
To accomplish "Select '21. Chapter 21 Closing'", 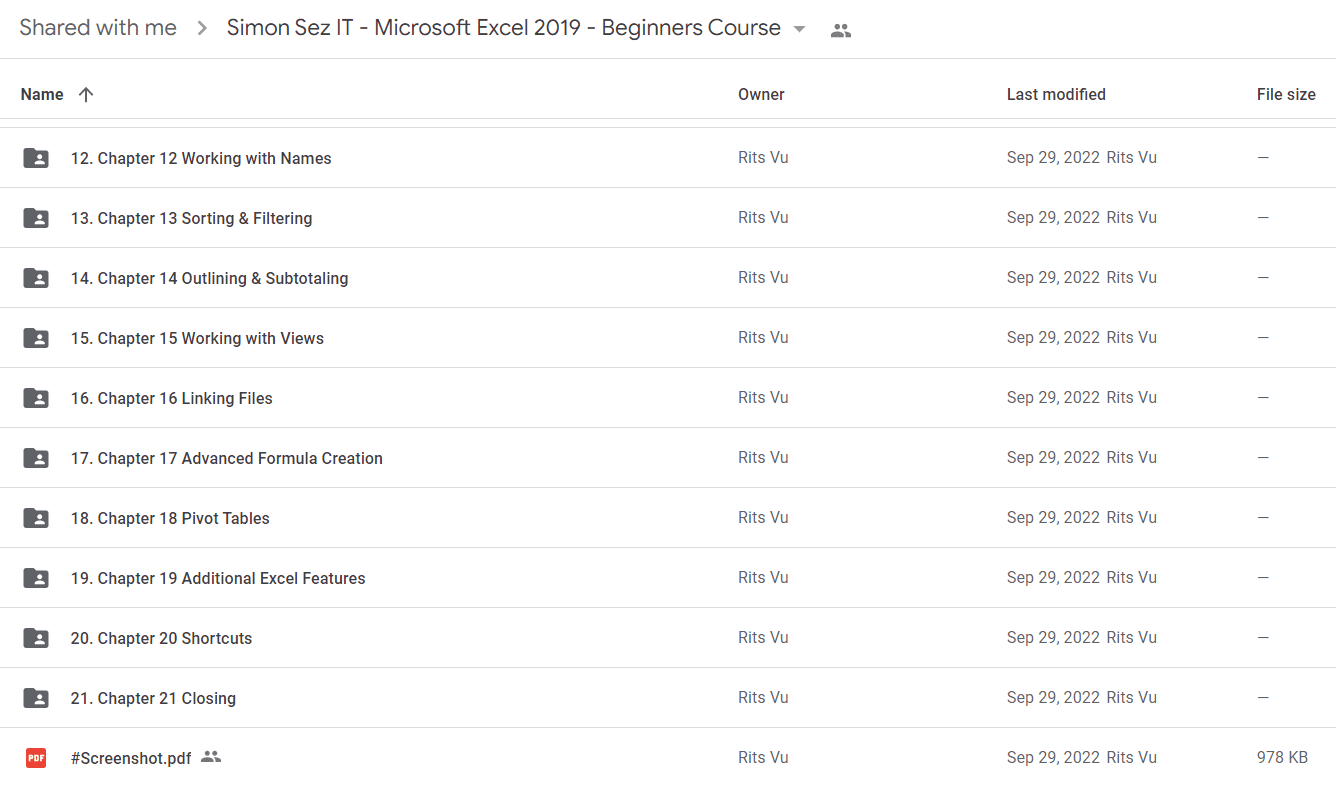I will [153, 698].
